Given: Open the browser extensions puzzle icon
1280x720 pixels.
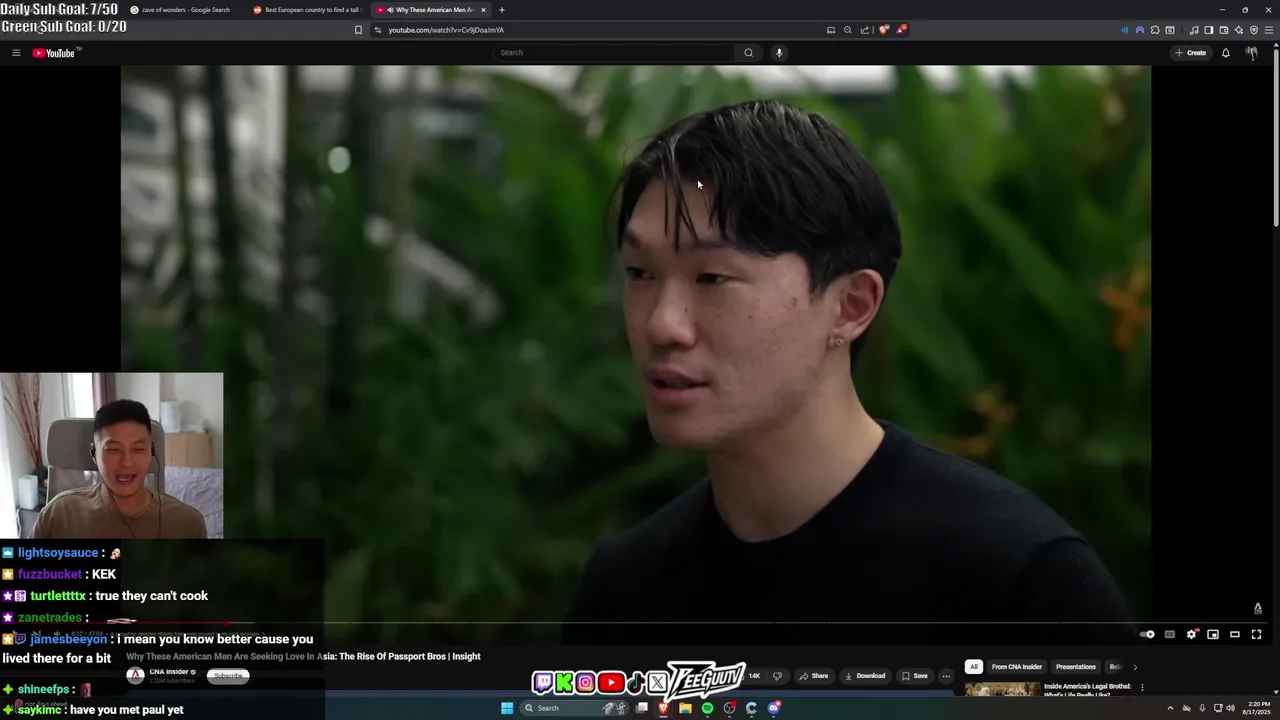Looking at the screenshot, I should pyautogui.click(x=1155, y=30).
